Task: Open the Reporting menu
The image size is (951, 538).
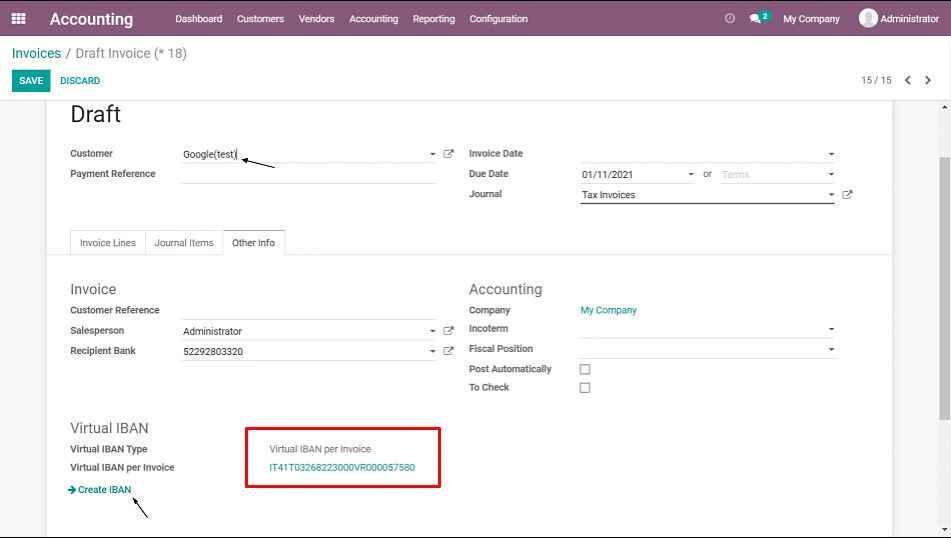Action: 433,18
